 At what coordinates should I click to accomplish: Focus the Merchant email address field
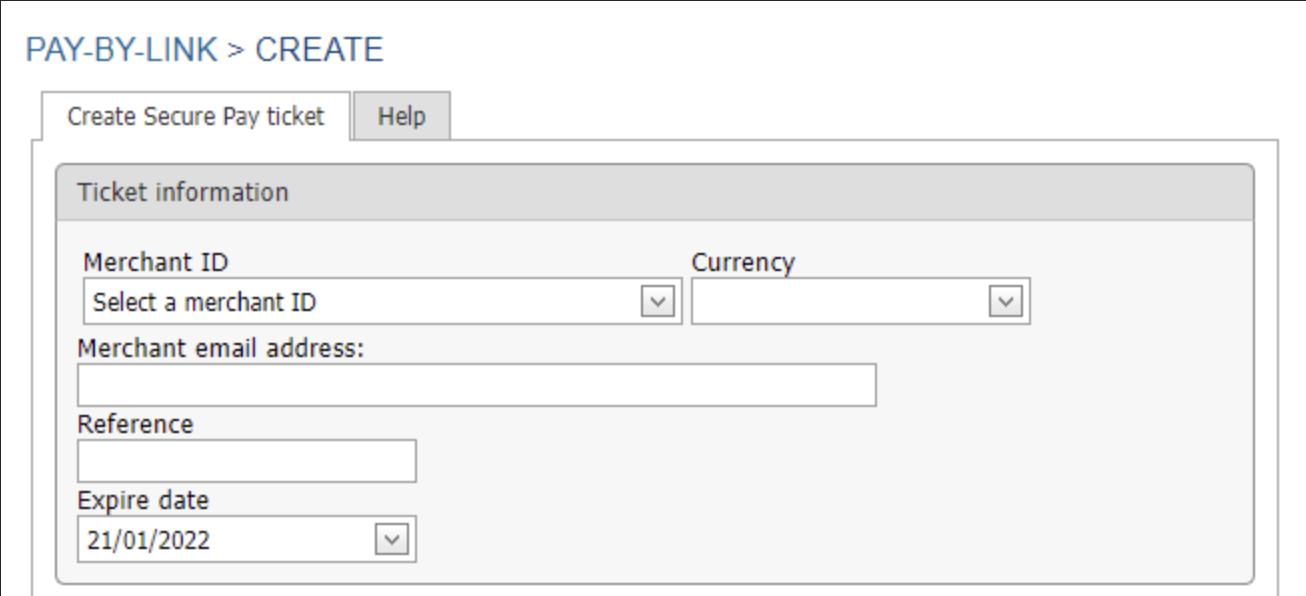coord(477,385)
